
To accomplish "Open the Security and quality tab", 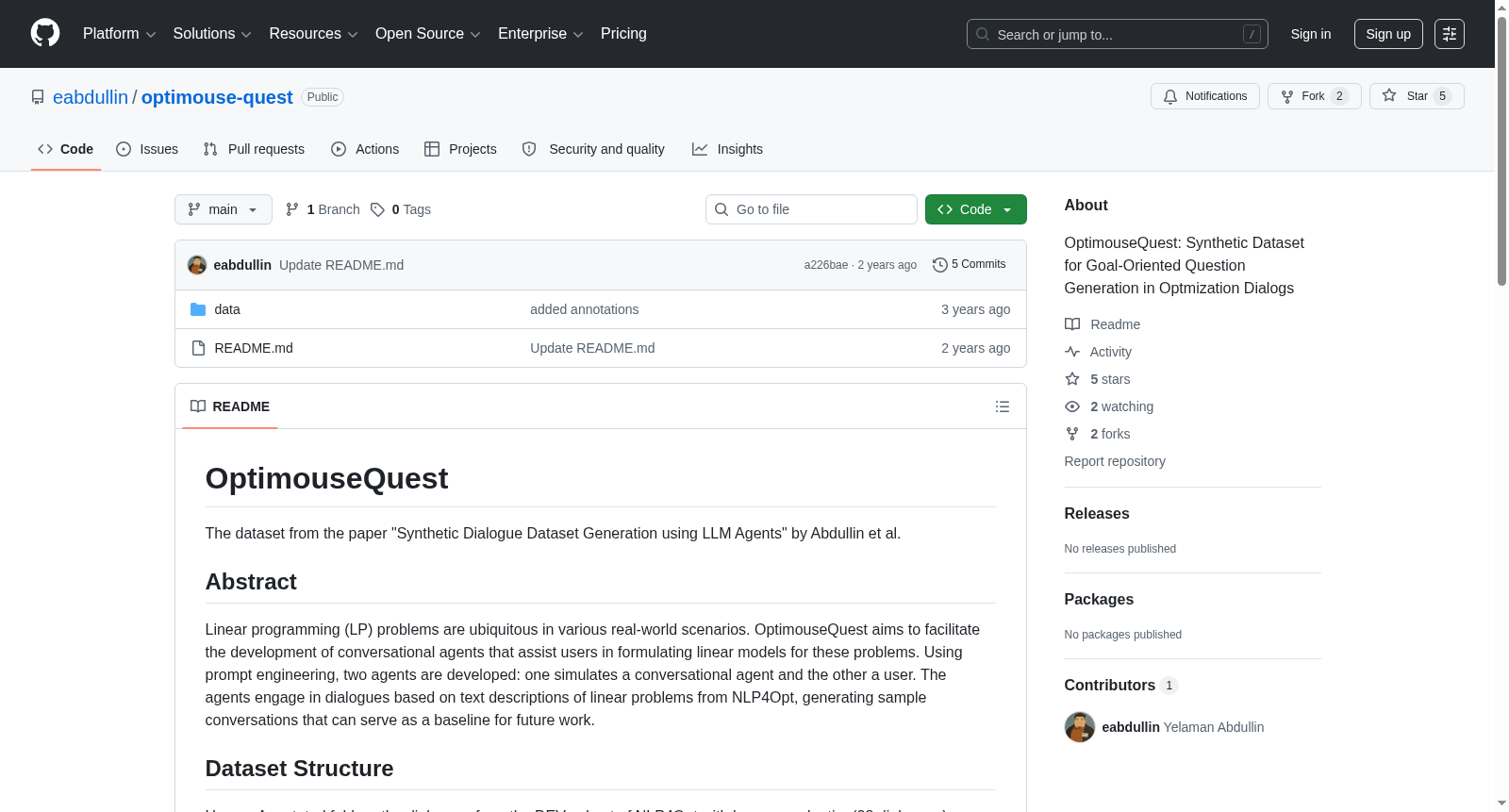I will coord(593,149).
